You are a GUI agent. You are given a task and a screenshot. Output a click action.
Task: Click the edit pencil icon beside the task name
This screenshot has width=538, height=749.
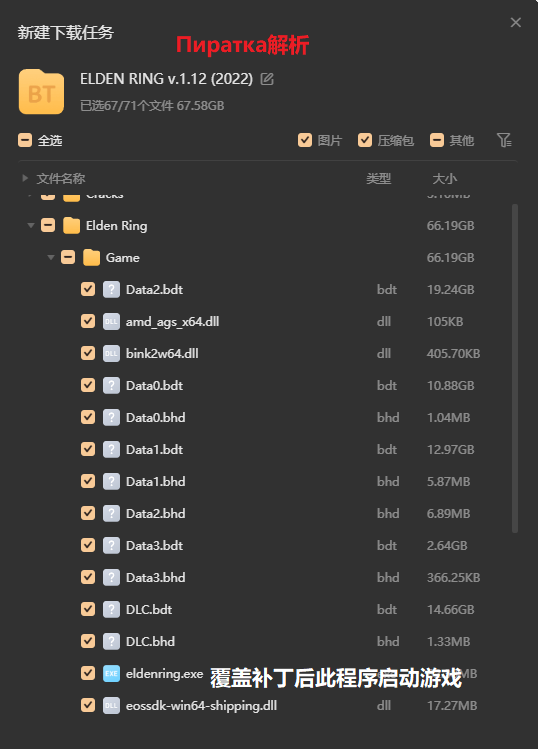tap(267, 79)
